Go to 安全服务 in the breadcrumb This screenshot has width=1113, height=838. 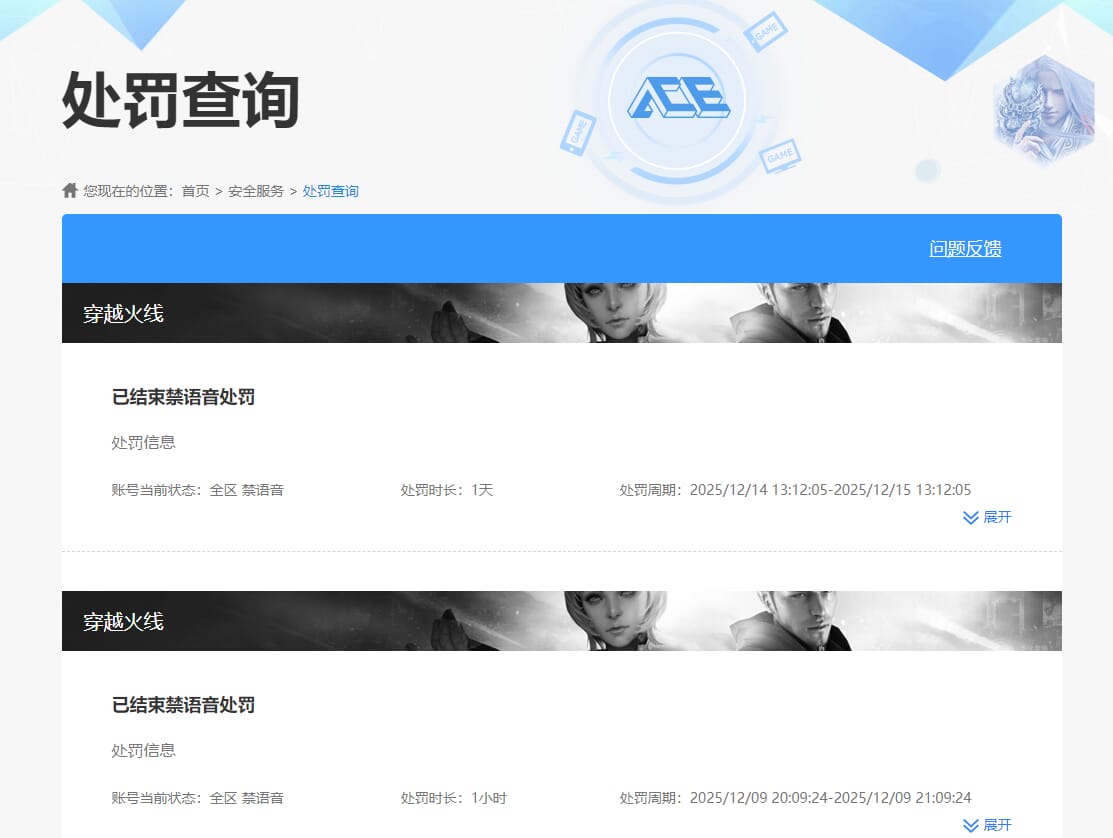pyautogui.click(x=256, y=191)
